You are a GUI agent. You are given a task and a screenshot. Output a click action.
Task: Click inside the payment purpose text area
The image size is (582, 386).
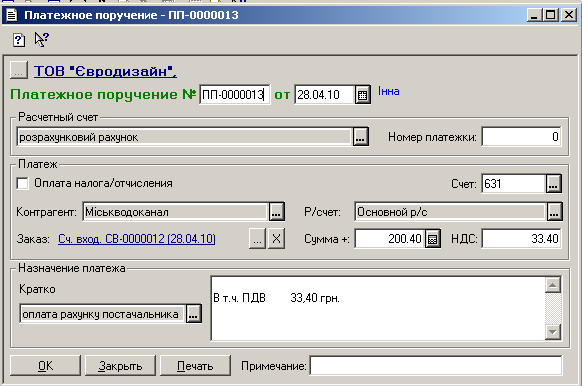pos(377,308)
